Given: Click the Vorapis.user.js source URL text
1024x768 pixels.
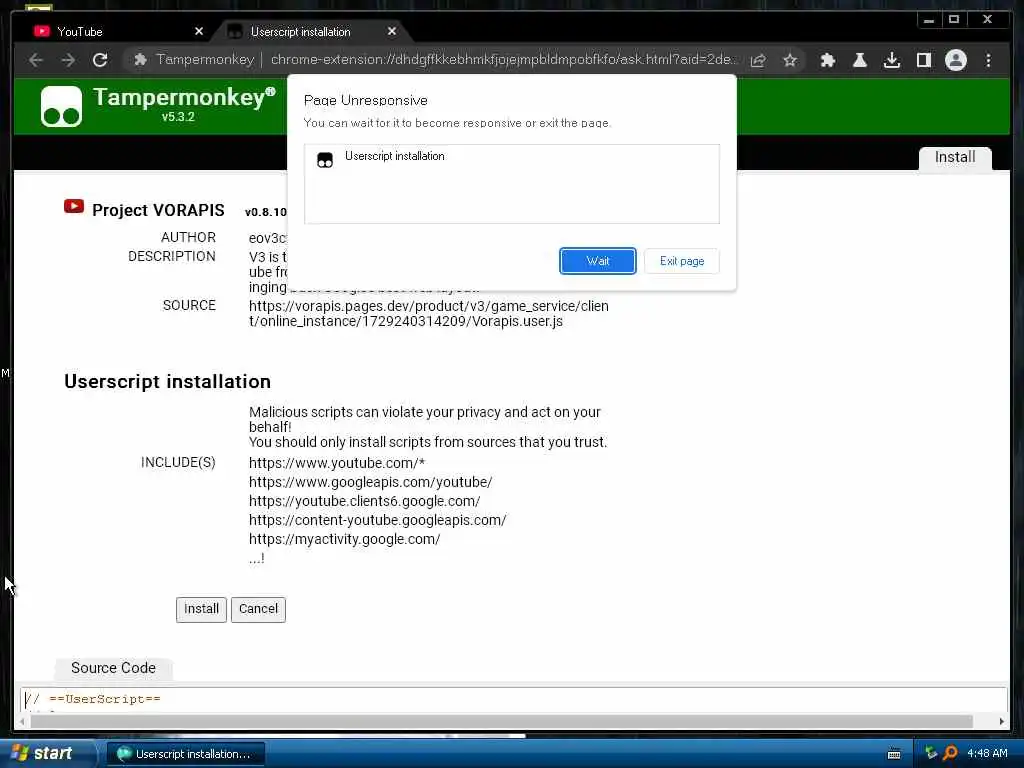Looking at the screenshot, I should [428, 313].
